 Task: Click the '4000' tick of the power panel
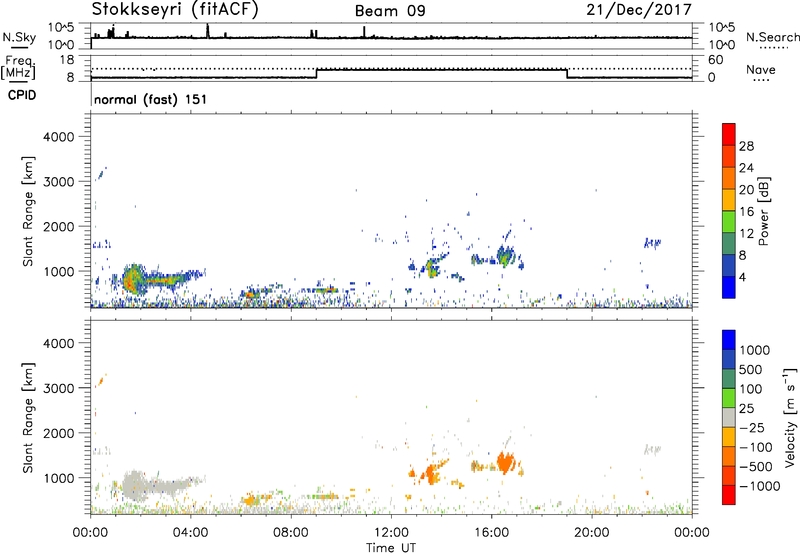click(59, 137)
